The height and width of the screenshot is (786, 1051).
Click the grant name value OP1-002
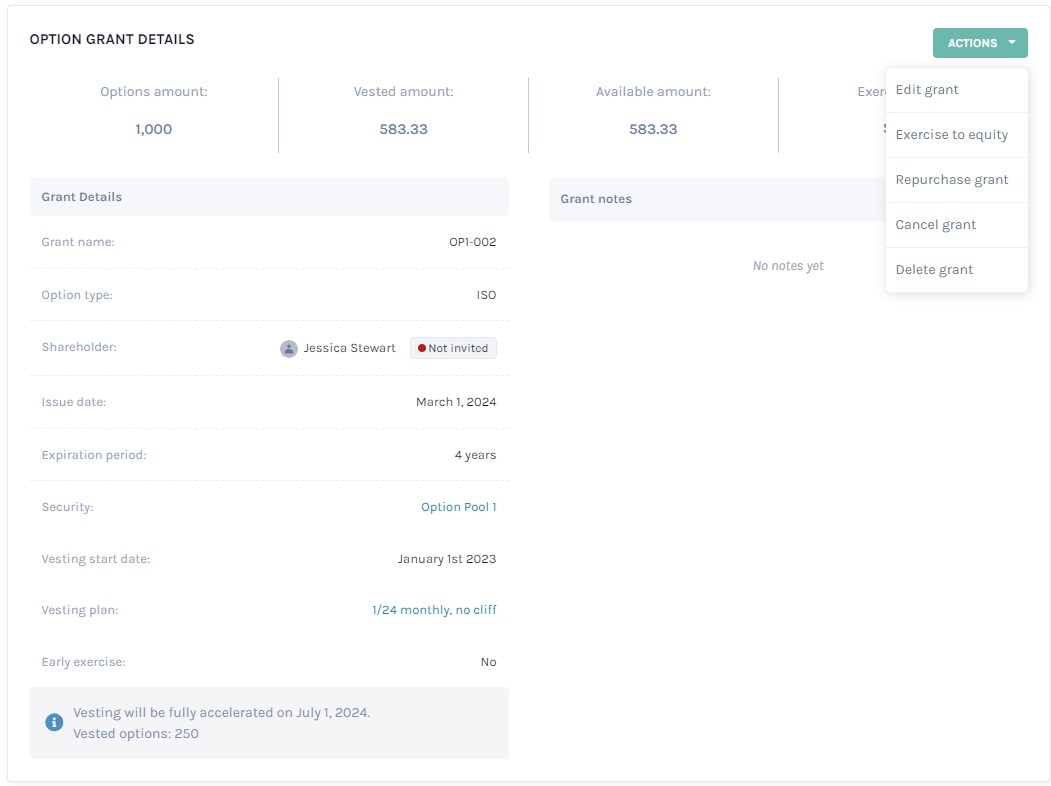point(473,242)
